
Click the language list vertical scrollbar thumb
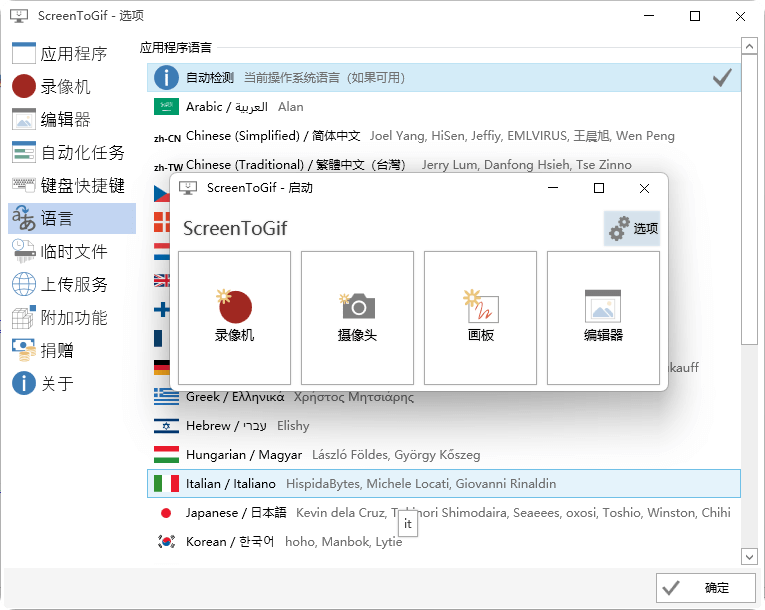tap(749, 200)
